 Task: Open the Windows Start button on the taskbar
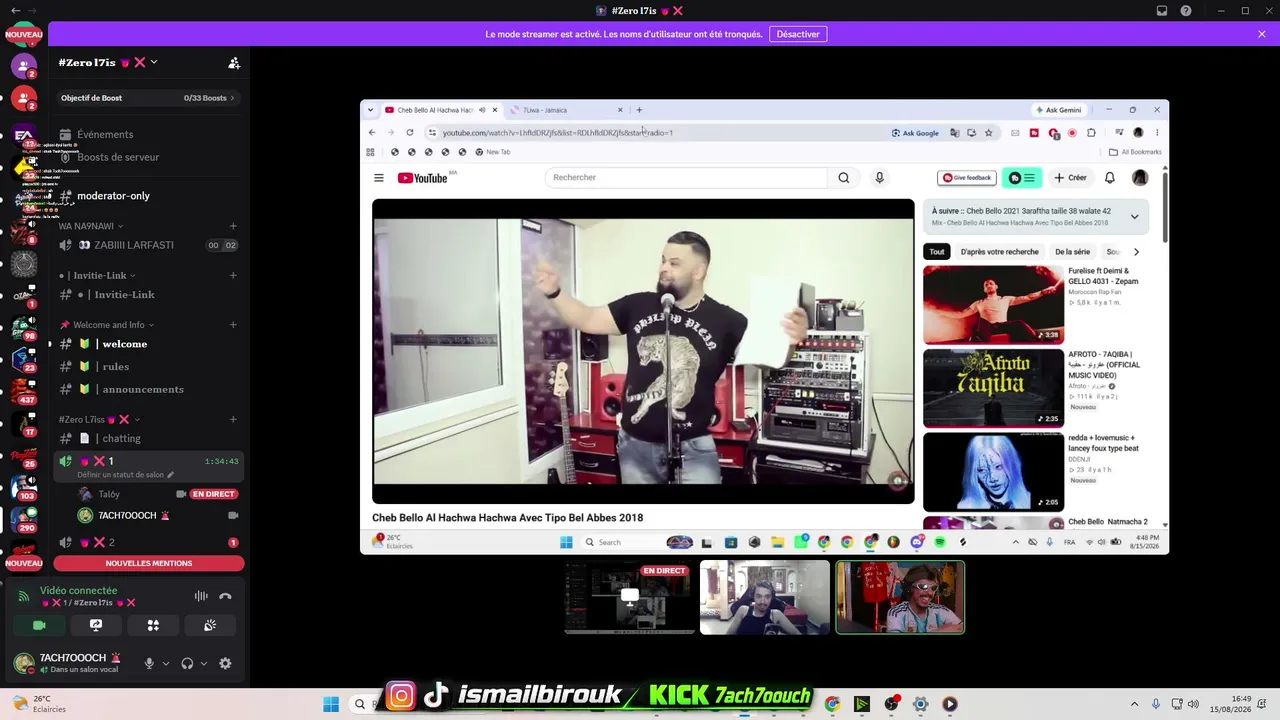pos(331,704)
